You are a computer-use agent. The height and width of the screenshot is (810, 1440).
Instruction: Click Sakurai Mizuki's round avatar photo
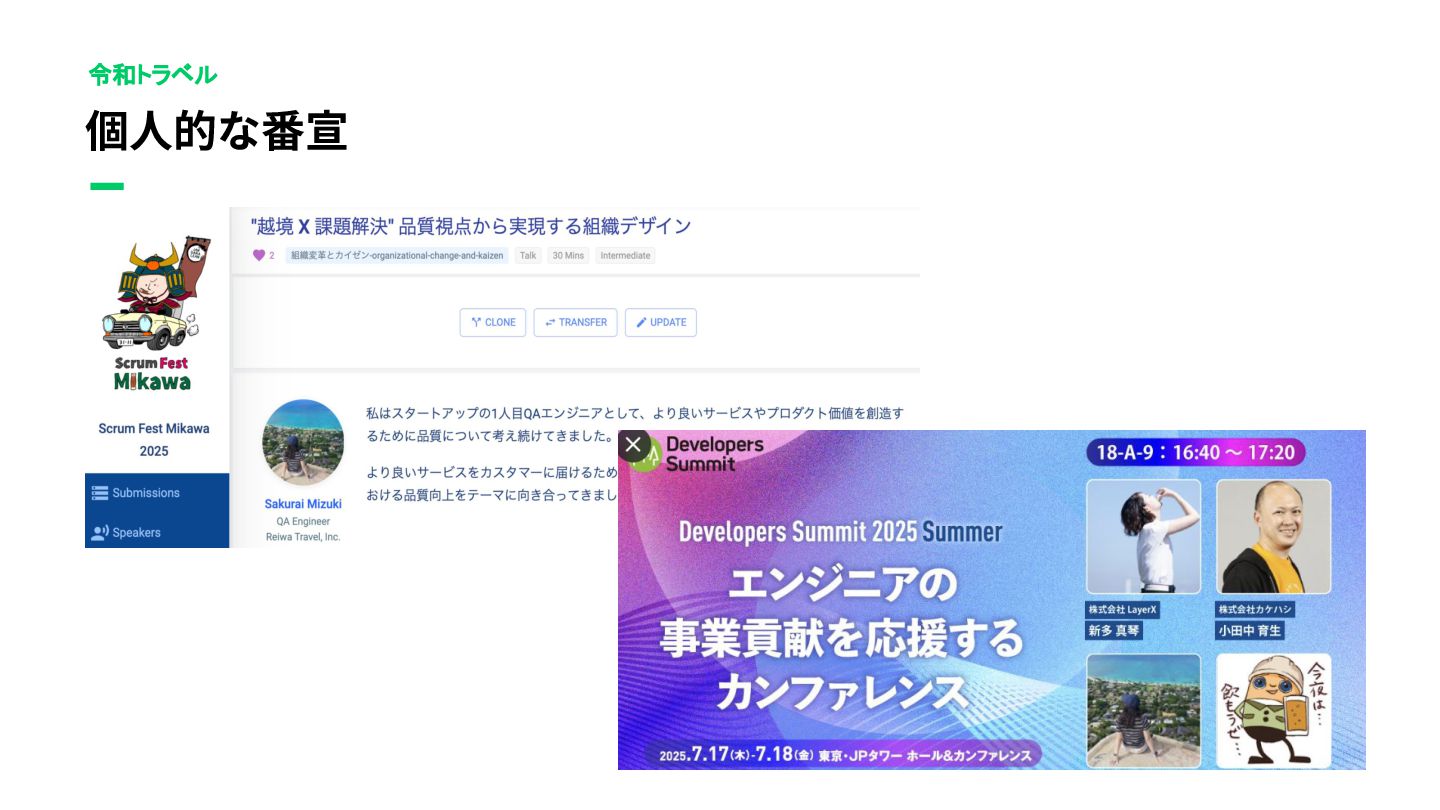[x=303, y=443]
